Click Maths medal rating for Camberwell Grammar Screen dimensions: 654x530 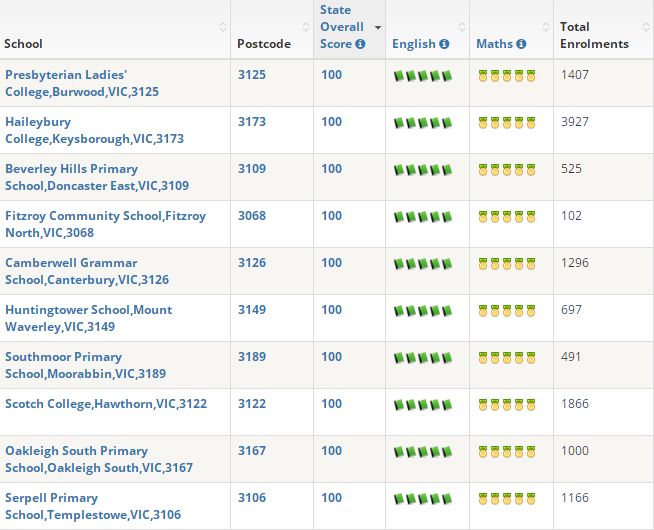(x=507, y=264)
